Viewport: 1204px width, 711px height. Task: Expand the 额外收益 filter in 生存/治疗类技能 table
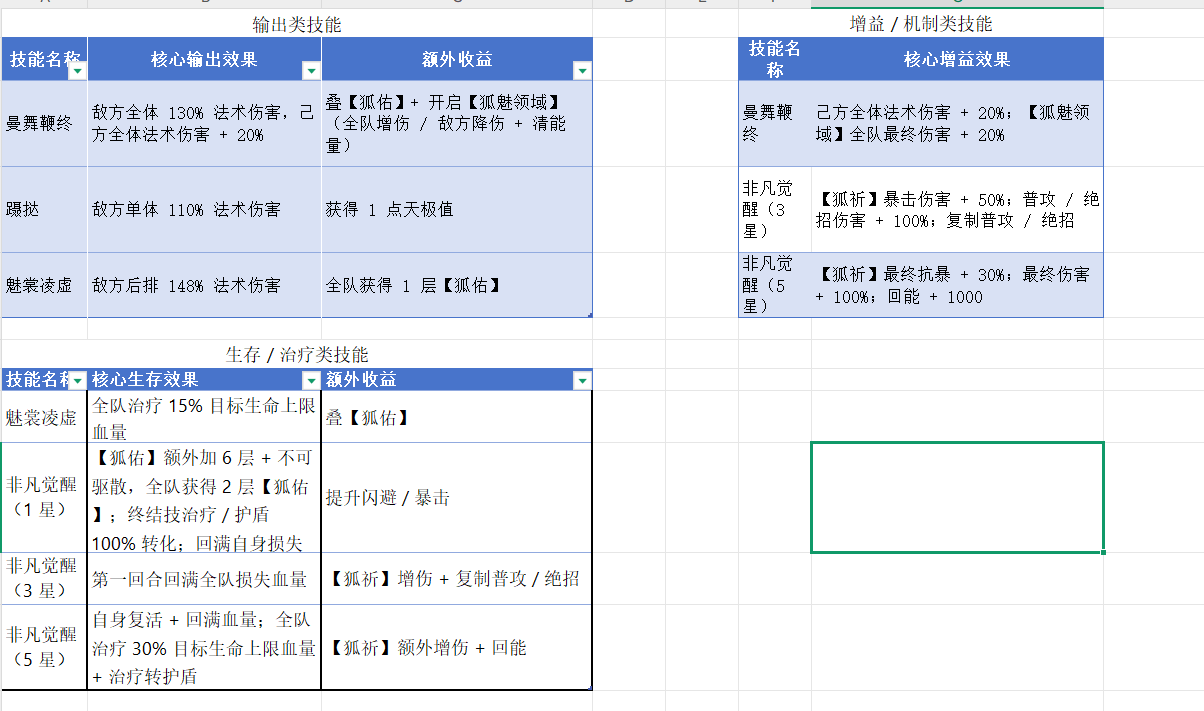click(x=582, y=381)
